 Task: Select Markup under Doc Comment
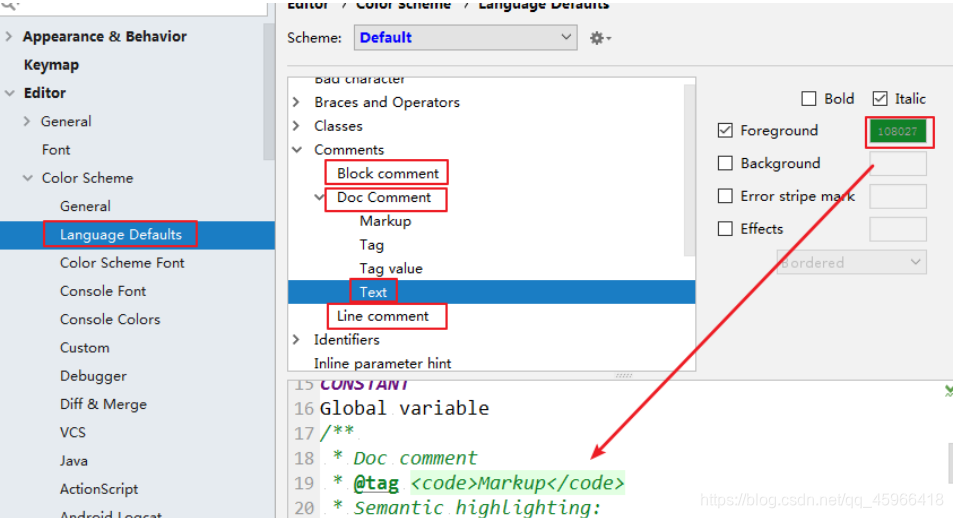coord(385,221)
